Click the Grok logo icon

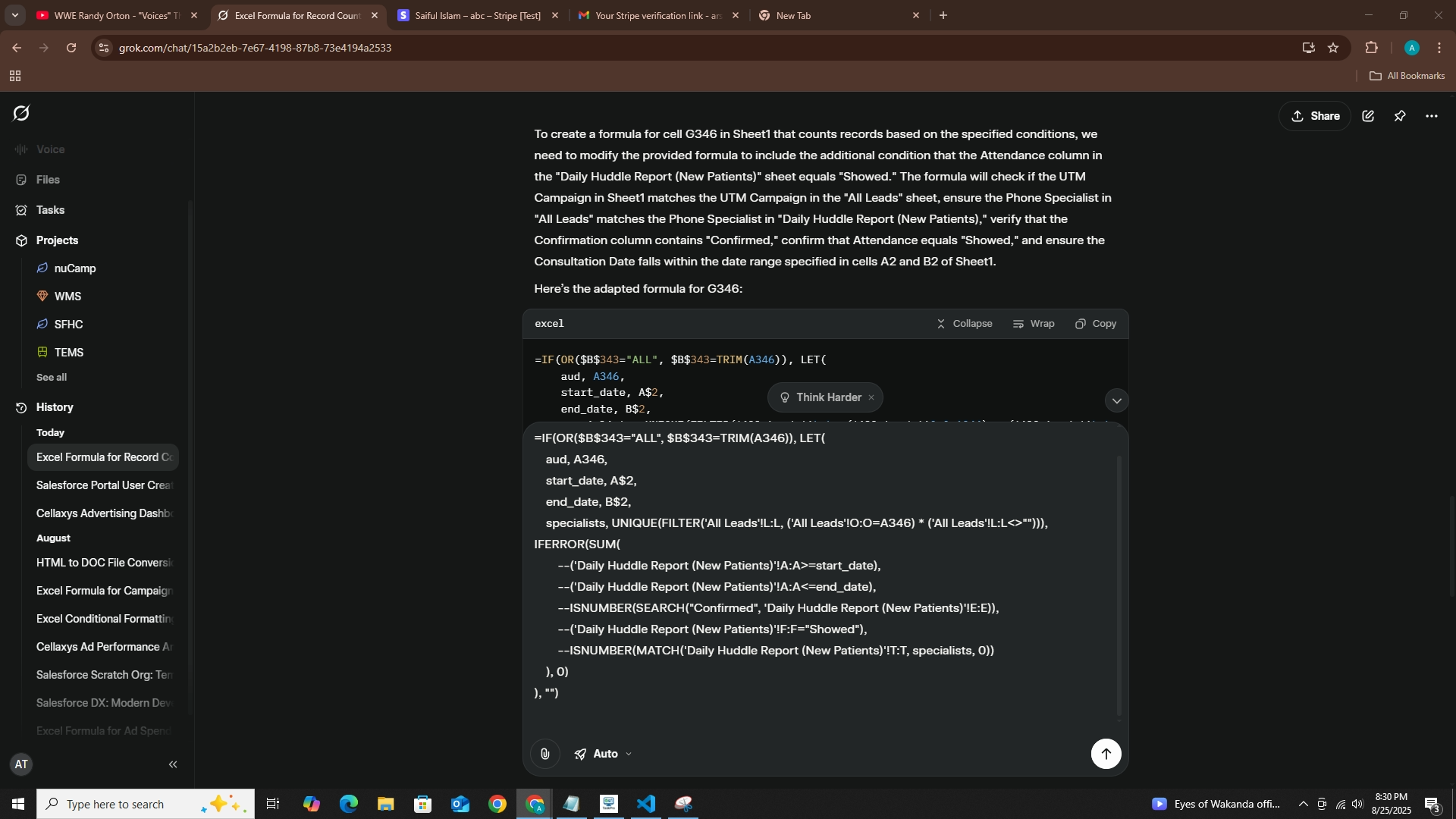pyautogui.click(x=21, y=114)
